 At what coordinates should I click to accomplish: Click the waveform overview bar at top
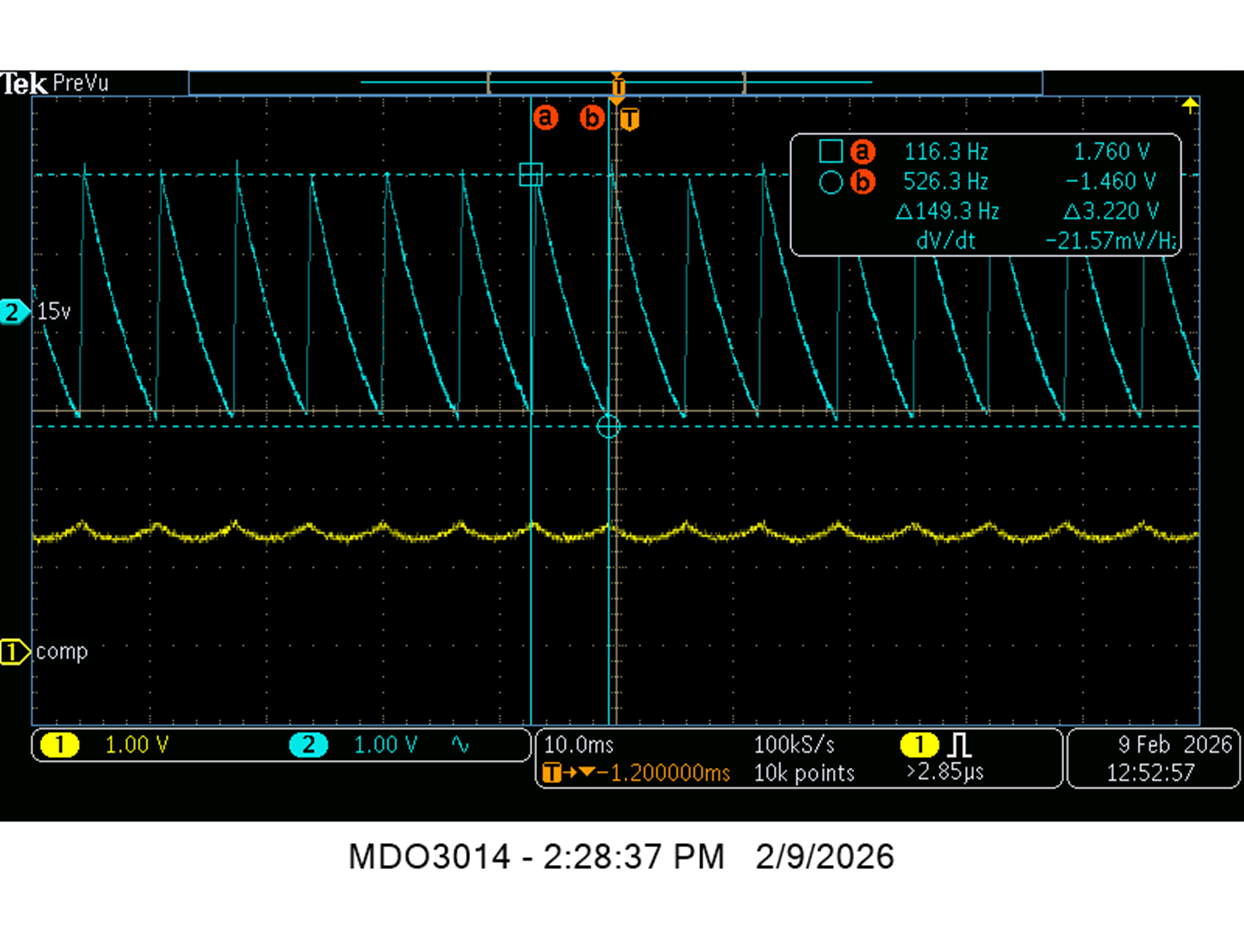pos(615,82)
